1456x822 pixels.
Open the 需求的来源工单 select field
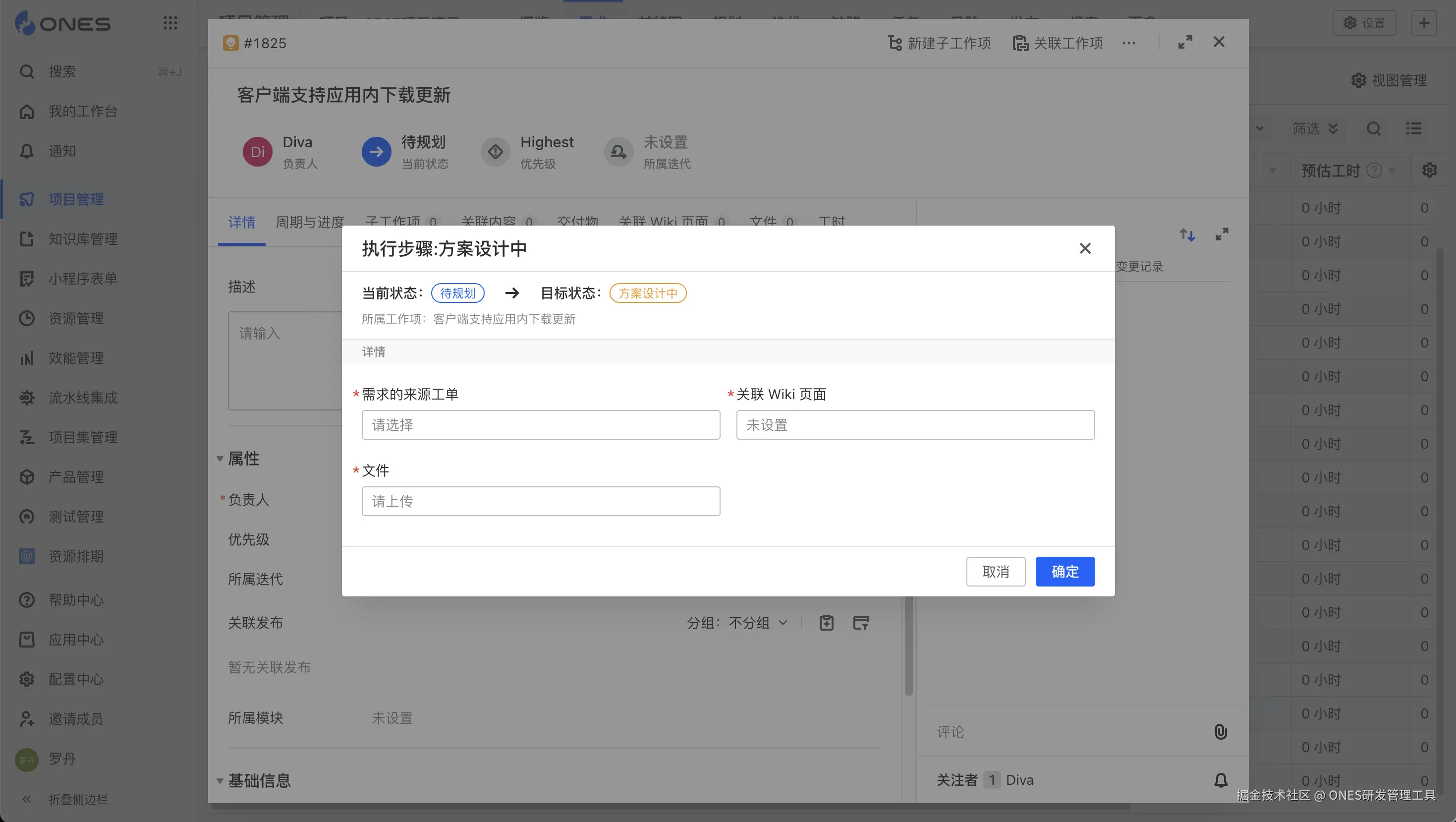coord(540,424)
